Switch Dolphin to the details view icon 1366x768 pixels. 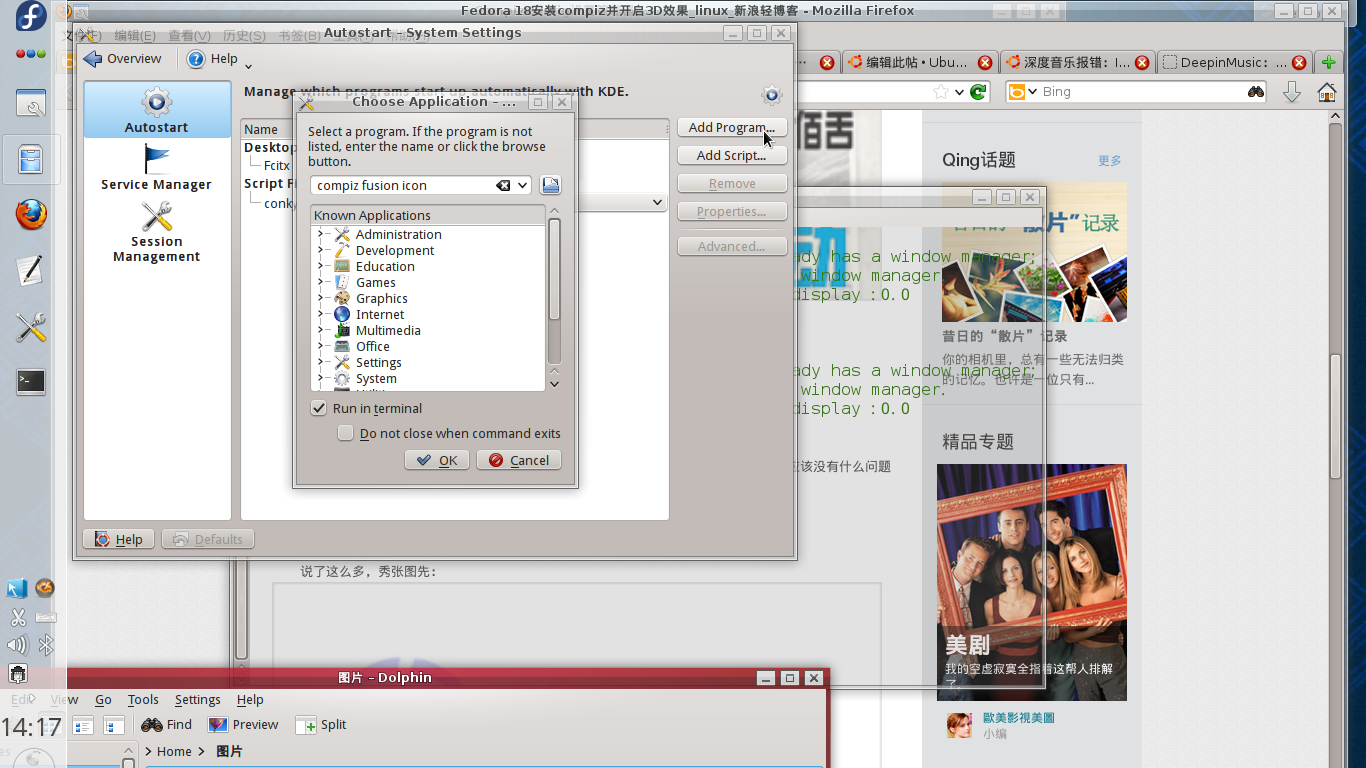coord(114,725)
